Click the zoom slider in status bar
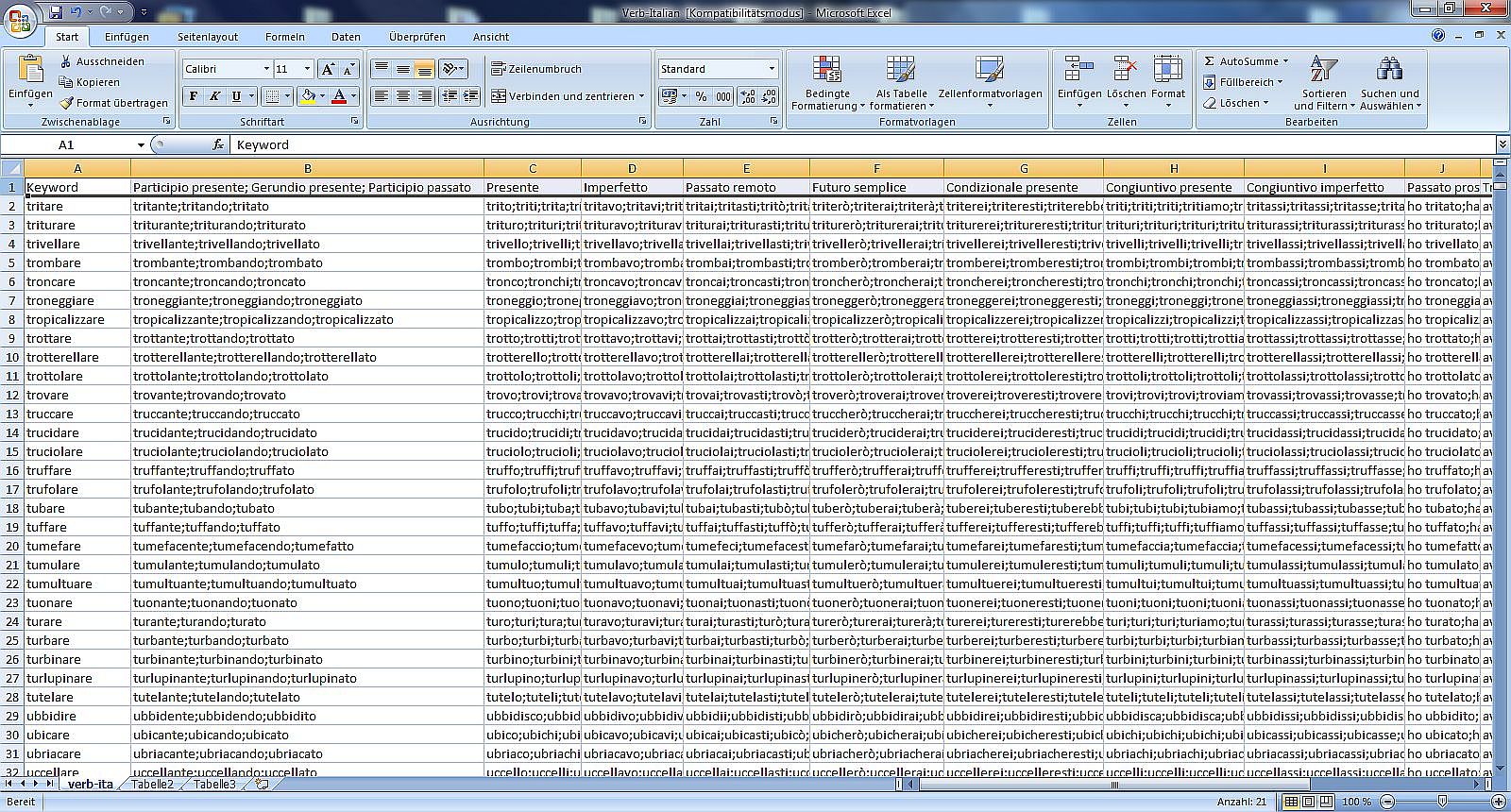Viewport: 1511px width, 812px height. (1441, 802)
